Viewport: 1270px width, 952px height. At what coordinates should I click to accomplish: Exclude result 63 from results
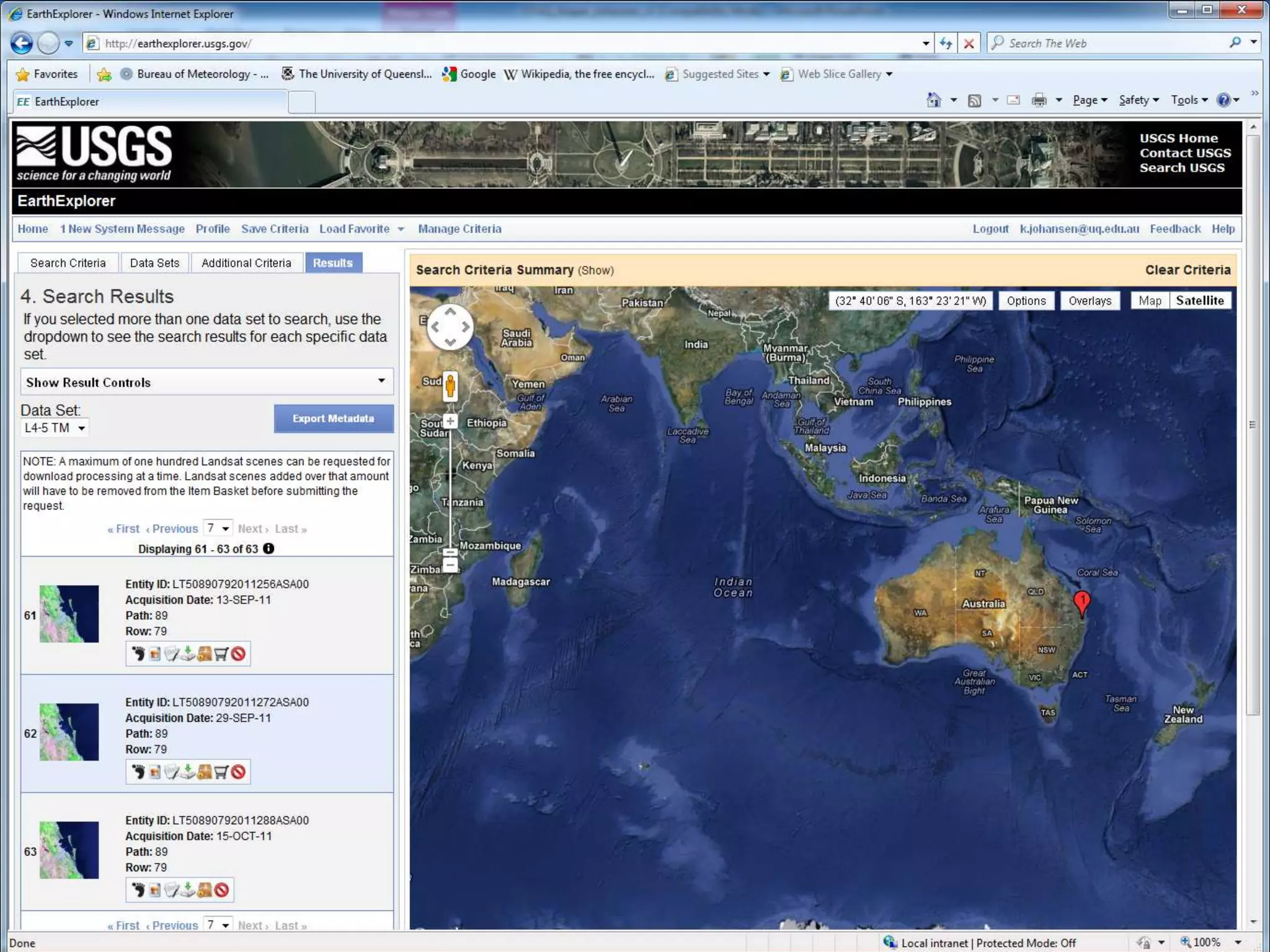pos(221,891)
